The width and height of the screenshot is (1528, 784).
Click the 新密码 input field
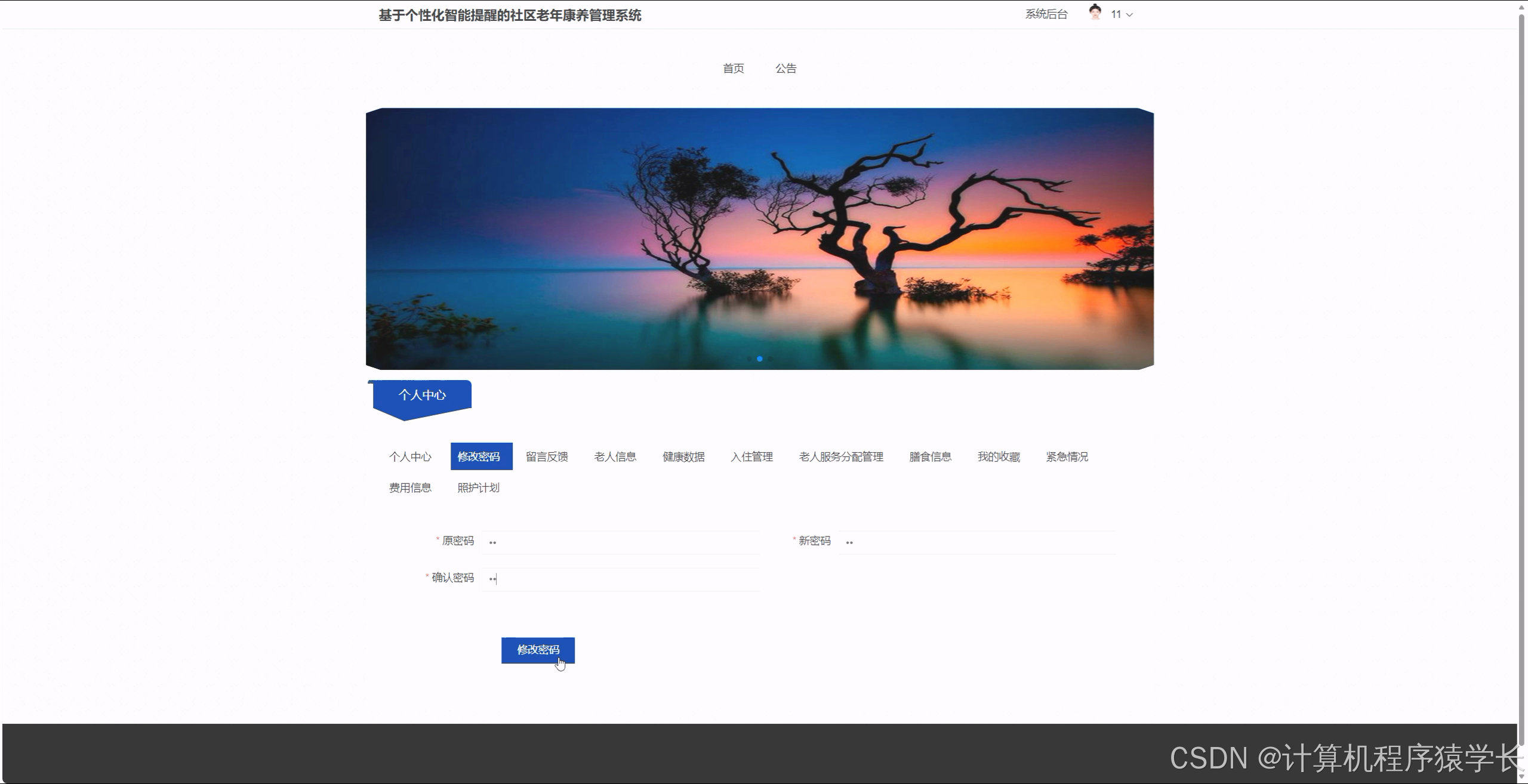977,541
